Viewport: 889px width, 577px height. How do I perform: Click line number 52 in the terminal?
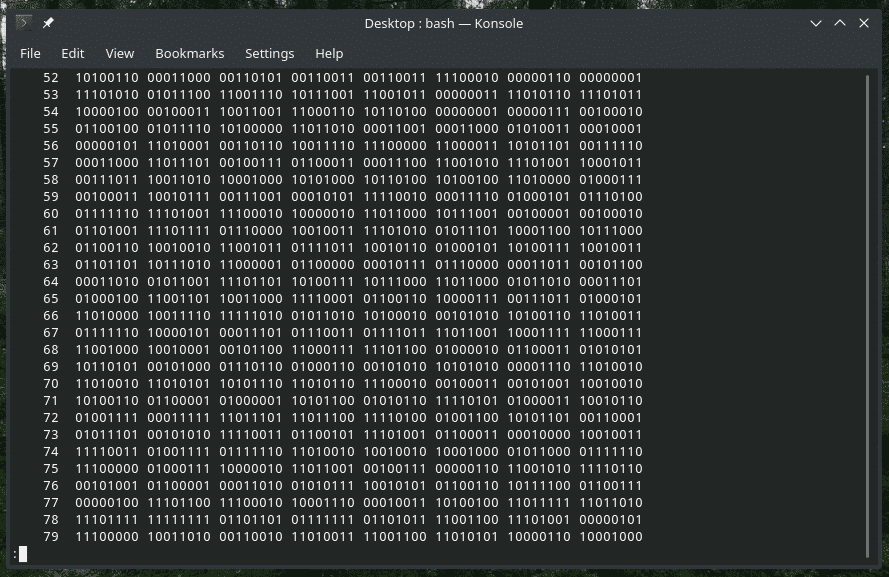pyautogui.click(x=51, y=78)
